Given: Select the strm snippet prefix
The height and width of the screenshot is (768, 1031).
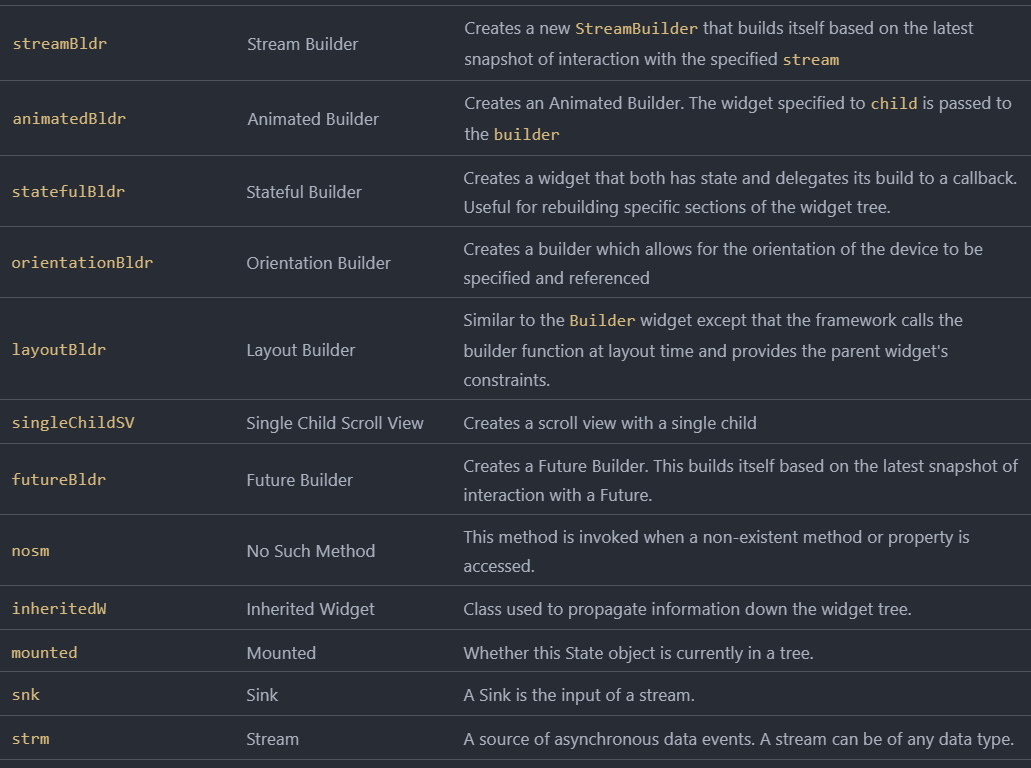Looking at the screenshot, I should 30,739.
